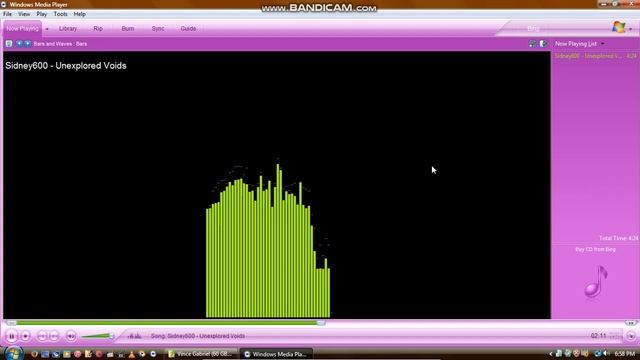Open the View menu
The height and width of the screenshot is (360, 640).
pos(24,14)
